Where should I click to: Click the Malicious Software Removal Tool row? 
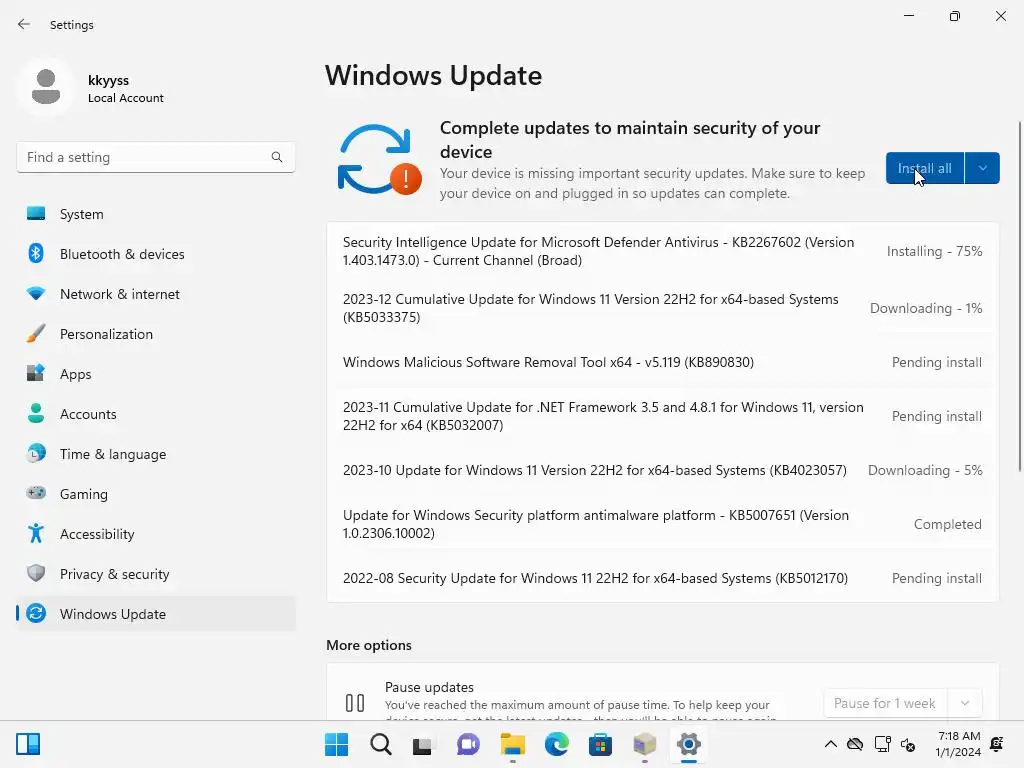[x=662, y=362]
